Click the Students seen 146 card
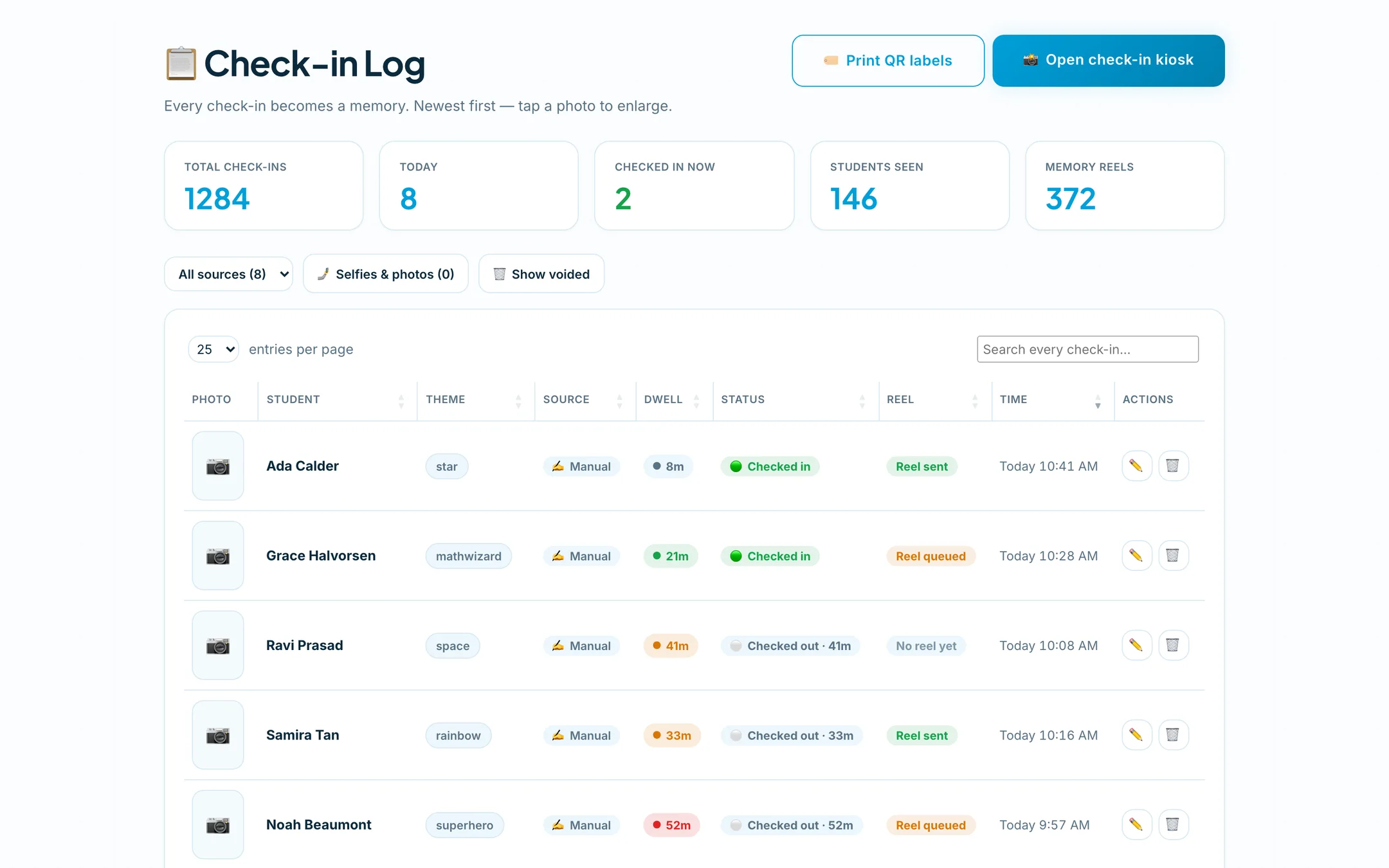 click(910, 186)
